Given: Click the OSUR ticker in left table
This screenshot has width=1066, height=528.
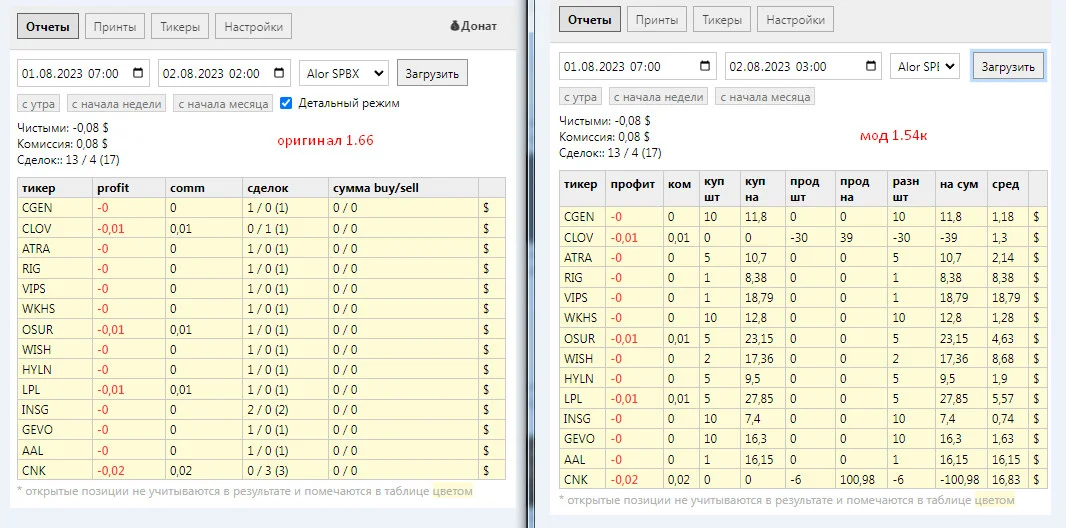Looking at the screenshot, I should coord(37,330).
